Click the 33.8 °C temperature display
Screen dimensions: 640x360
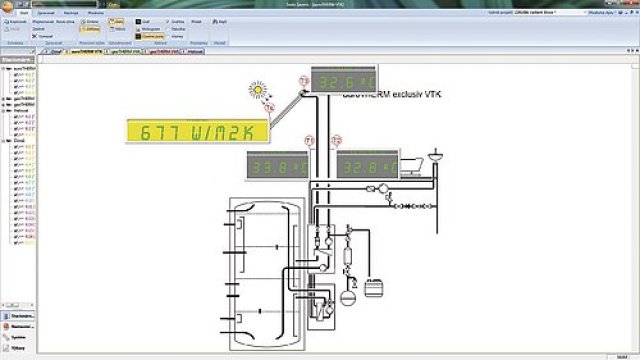[278, 165]
